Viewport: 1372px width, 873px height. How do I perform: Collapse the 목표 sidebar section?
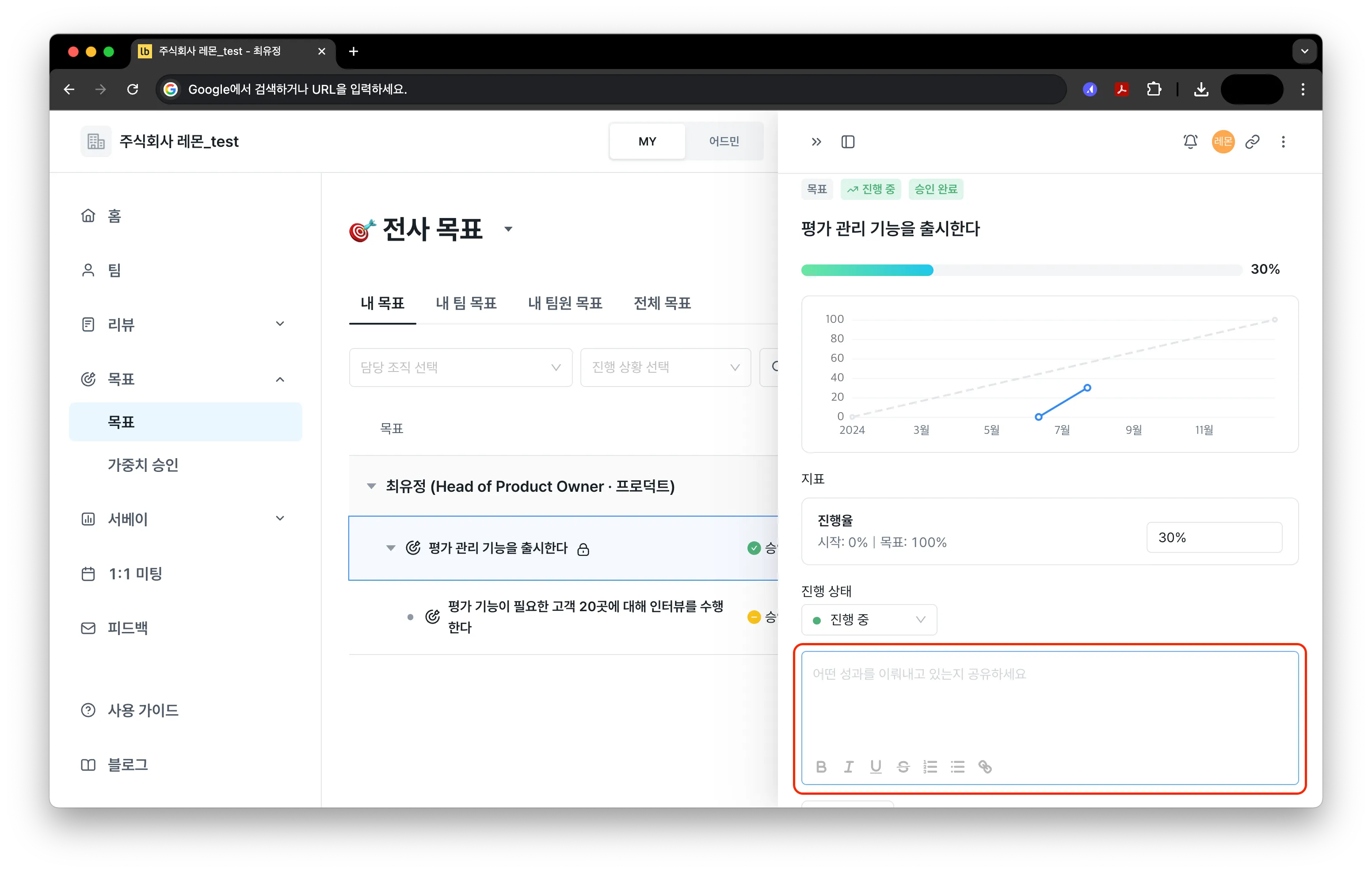click(x=280, y=379)
